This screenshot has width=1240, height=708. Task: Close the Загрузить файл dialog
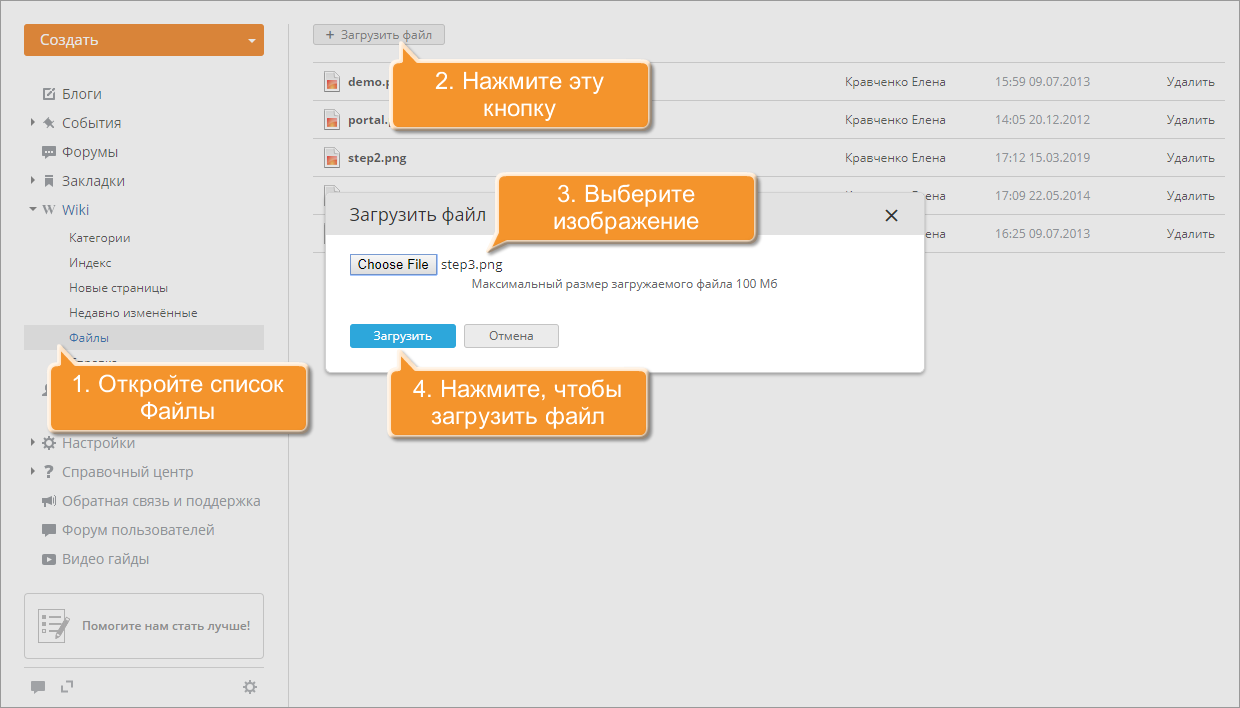(x=891, y=215)
